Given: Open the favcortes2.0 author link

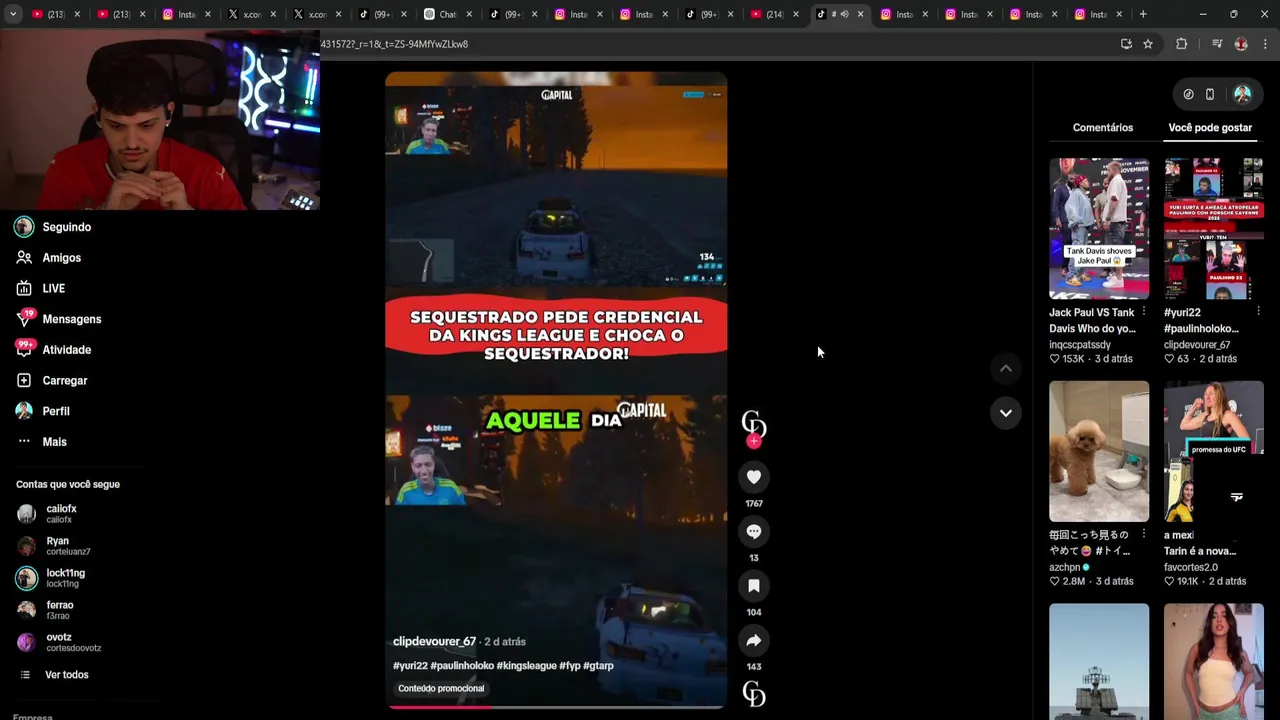Looking at the screenshot, I should pos(1191,568).
